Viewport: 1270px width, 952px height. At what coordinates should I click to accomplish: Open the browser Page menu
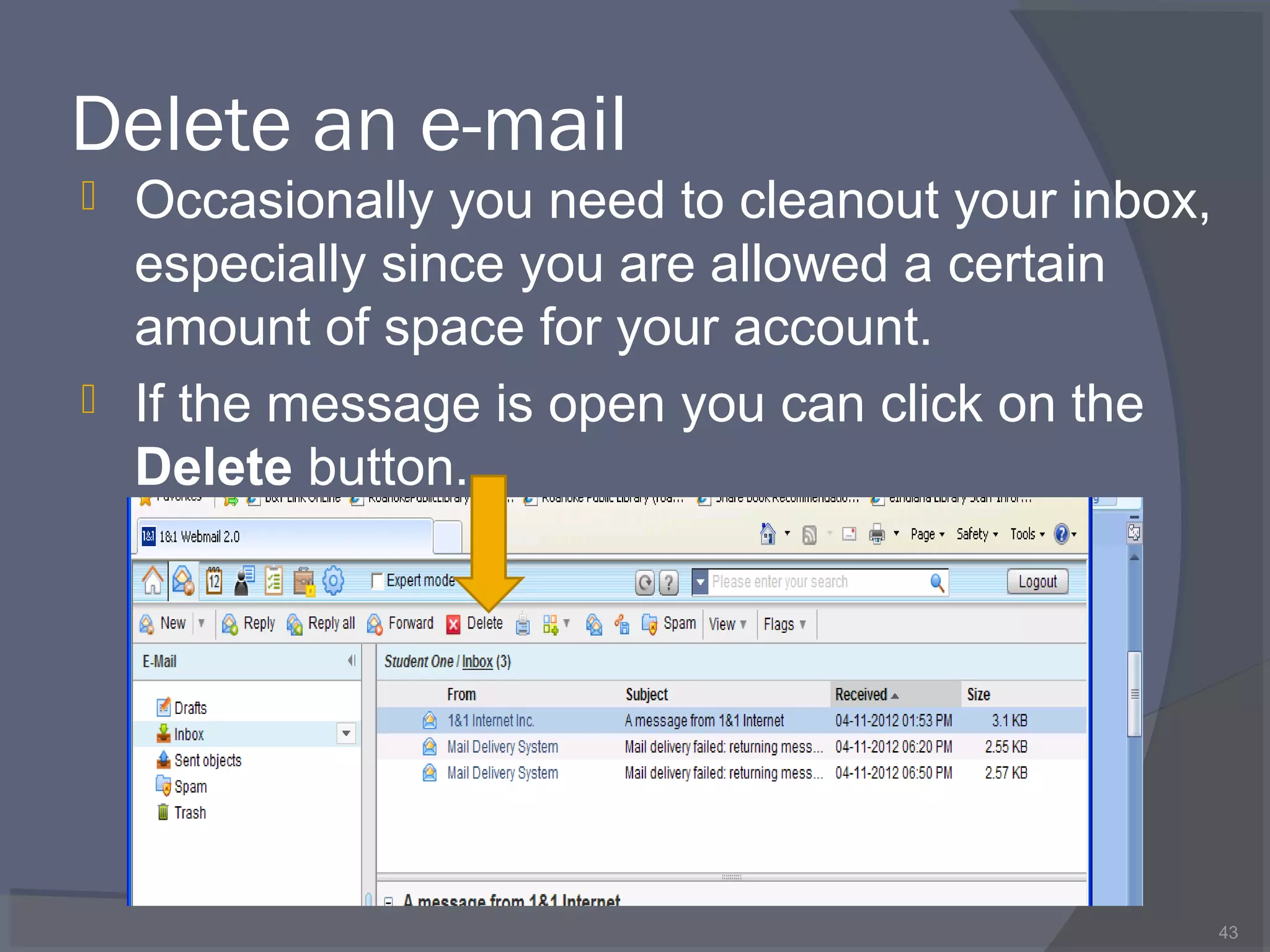927,534
